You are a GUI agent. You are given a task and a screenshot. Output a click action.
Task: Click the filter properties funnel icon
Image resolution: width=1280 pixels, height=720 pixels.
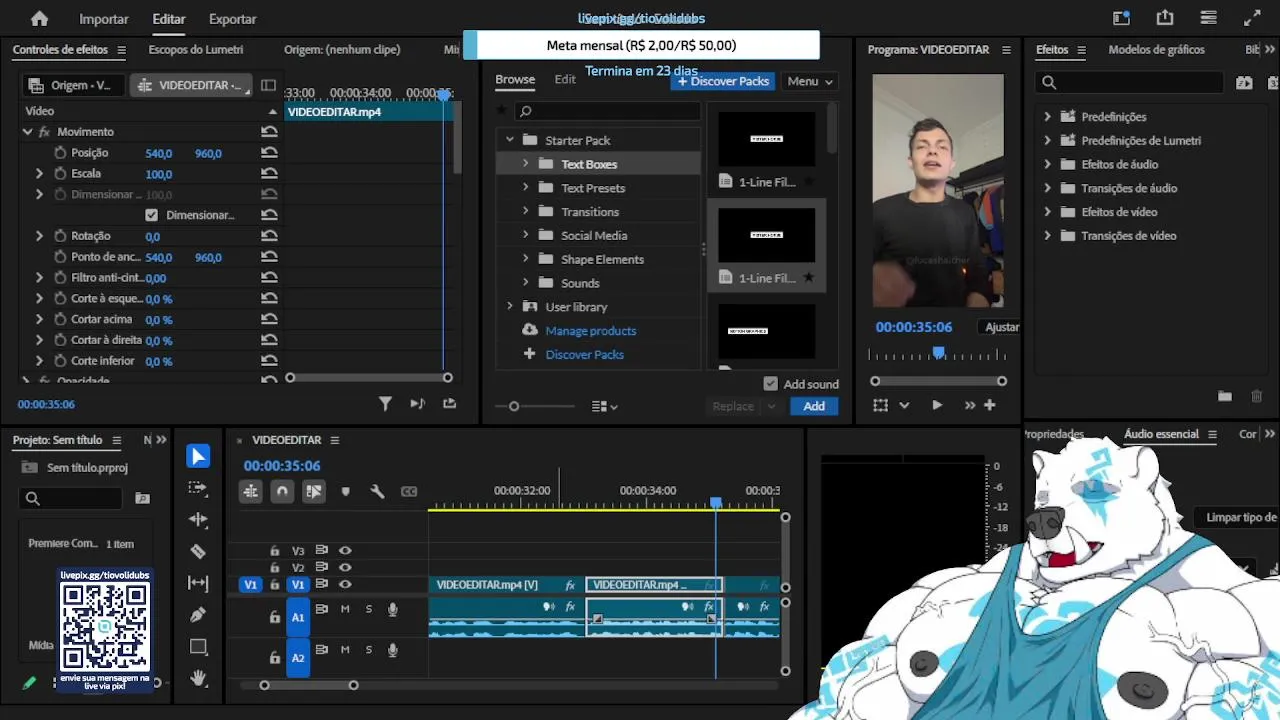(385, 403)
